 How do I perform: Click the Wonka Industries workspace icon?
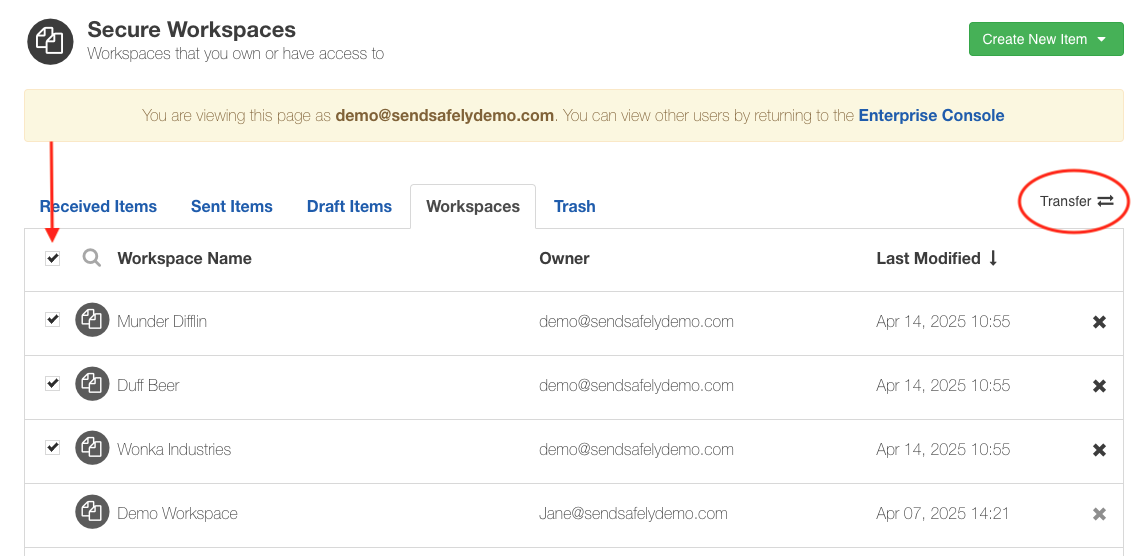click(92, 449)
